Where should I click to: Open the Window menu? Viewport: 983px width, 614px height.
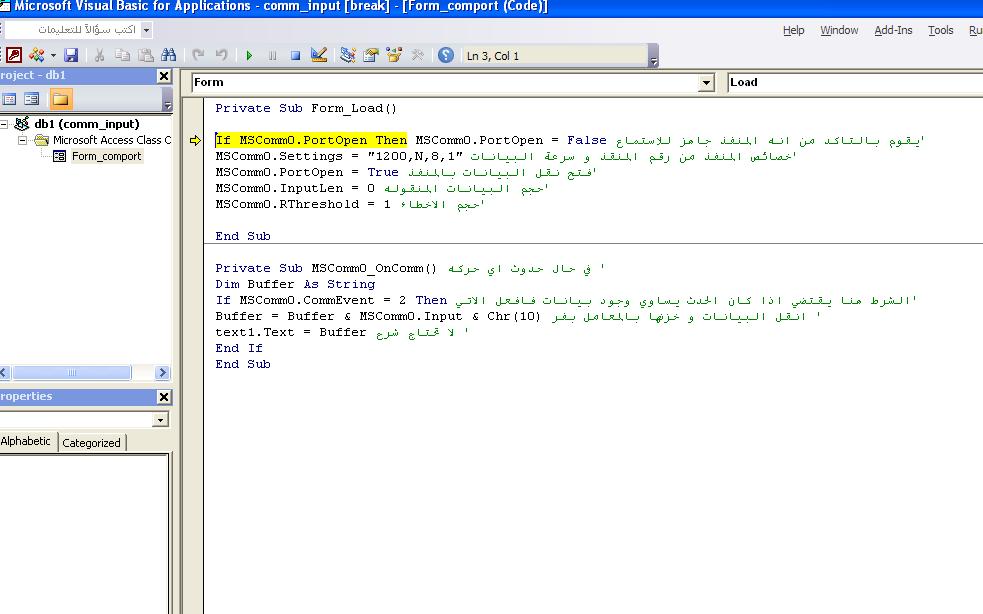pyautogui.click(x=839, y=30)
